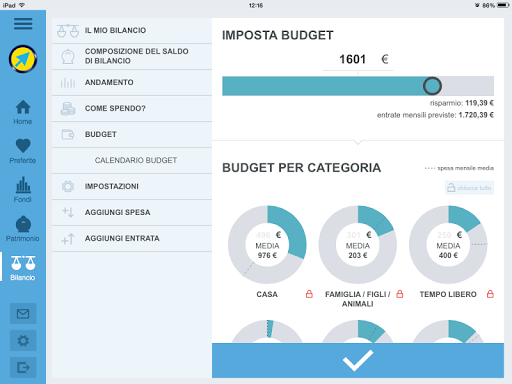512x384 pixels.
Task: Select Calendario Budget submenu entry
Action: click(x=132, y=160)
